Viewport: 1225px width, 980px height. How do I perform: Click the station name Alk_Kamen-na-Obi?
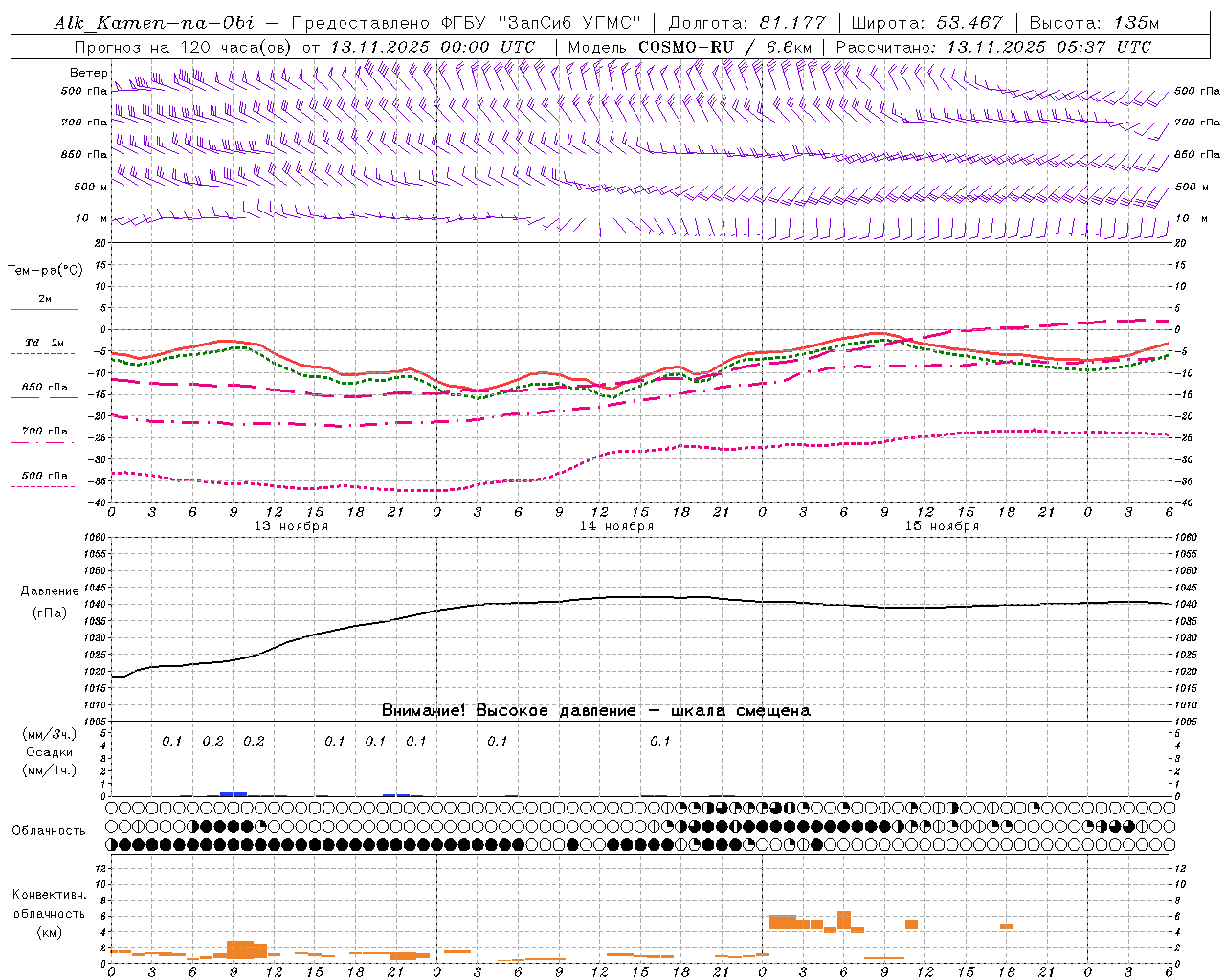(x=154, y=23)
